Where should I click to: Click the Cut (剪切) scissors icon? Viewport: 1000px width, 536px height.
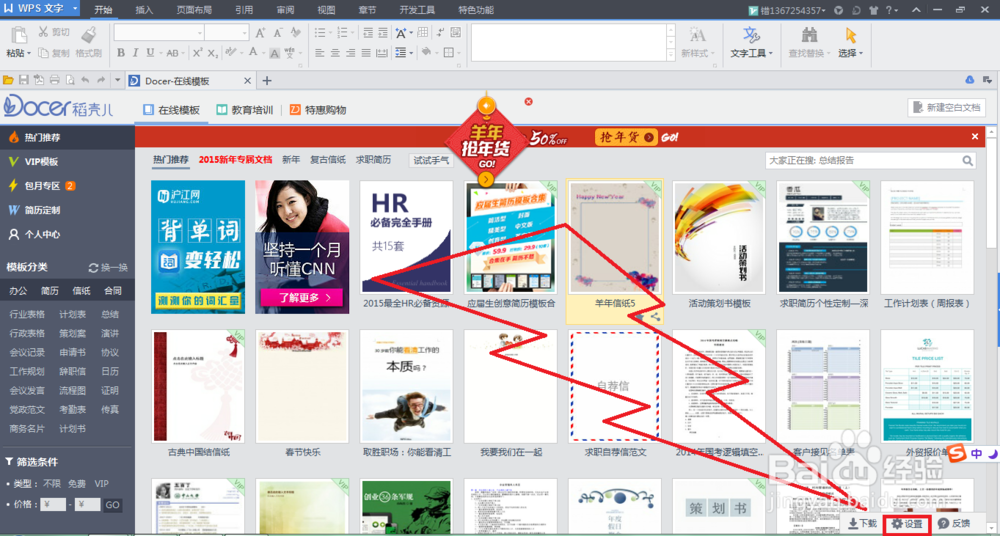point(43,32)
